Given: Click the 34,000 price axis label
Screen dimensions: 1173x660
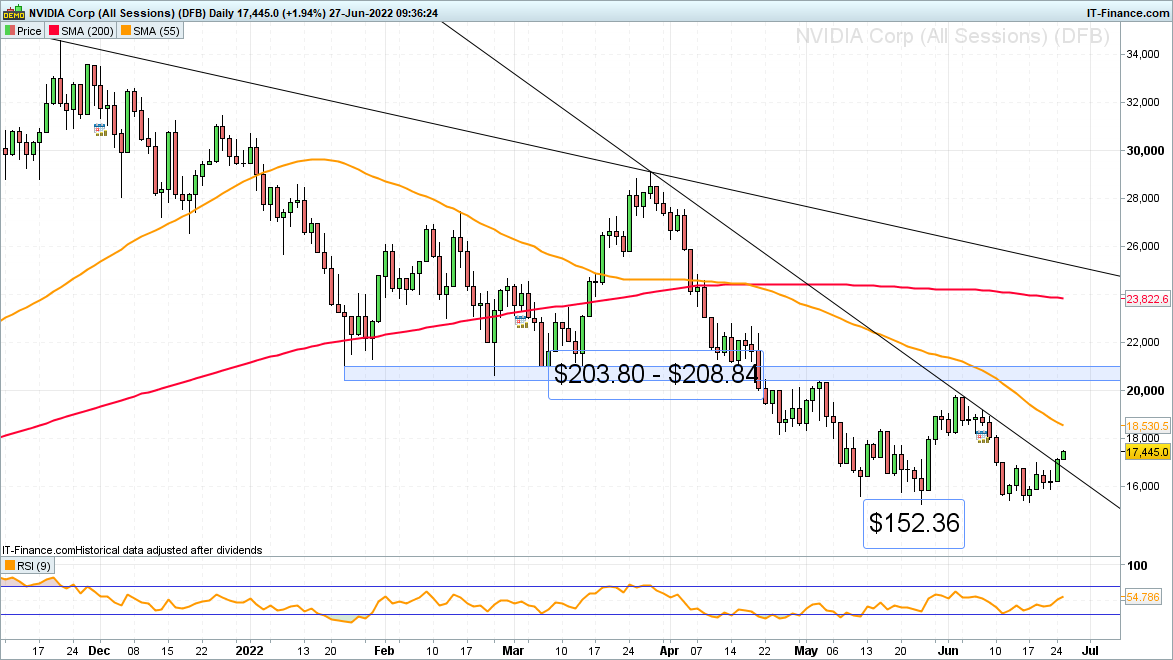Looking at the screenshot, I should coord(1145,55).
